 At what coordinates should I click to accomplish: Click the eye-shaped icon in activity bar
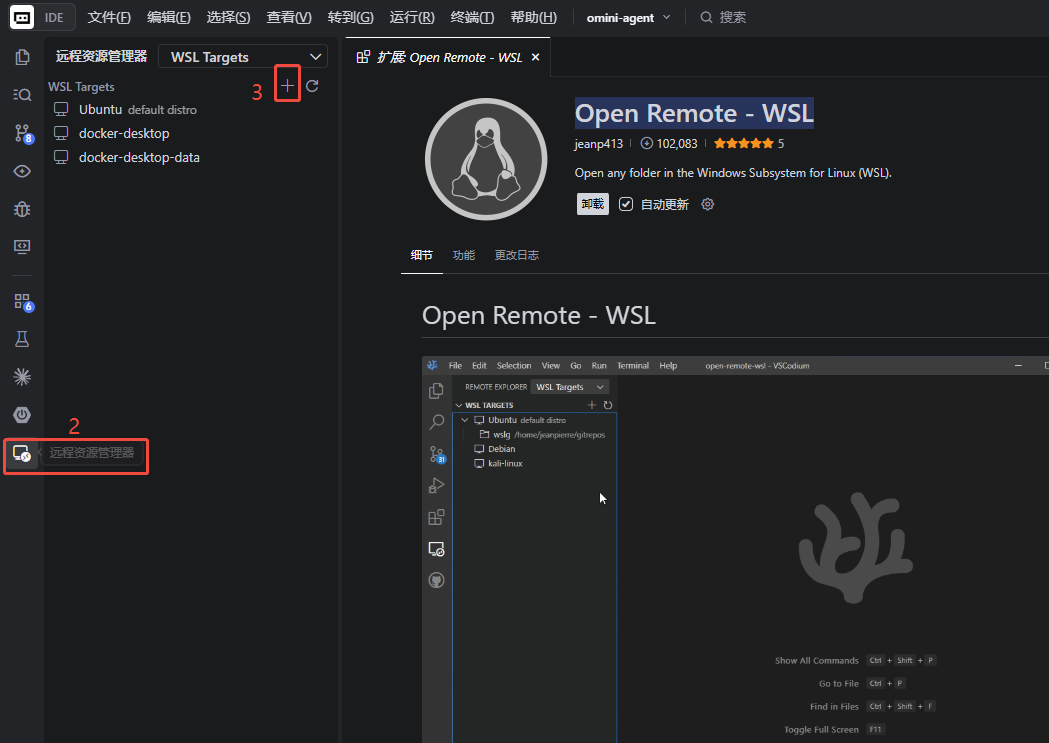22,171
